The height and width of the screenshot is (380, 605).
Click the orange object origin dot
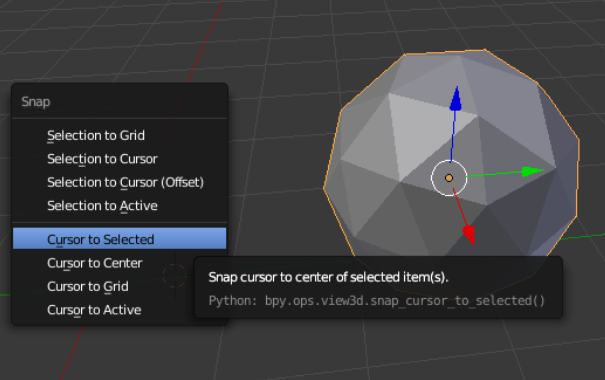point(449,178)
